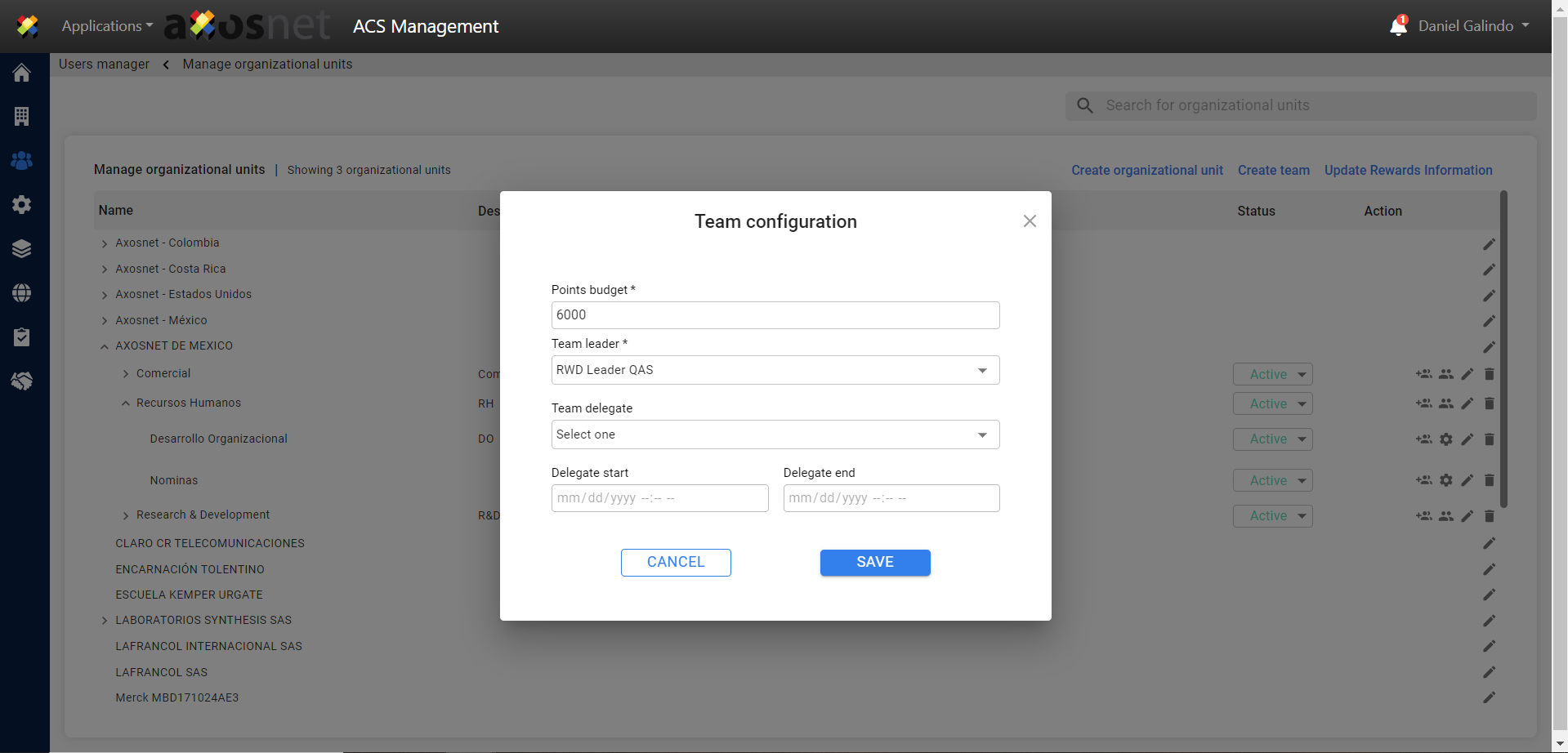Close the Team configuration dialog

coord(1030,221)
